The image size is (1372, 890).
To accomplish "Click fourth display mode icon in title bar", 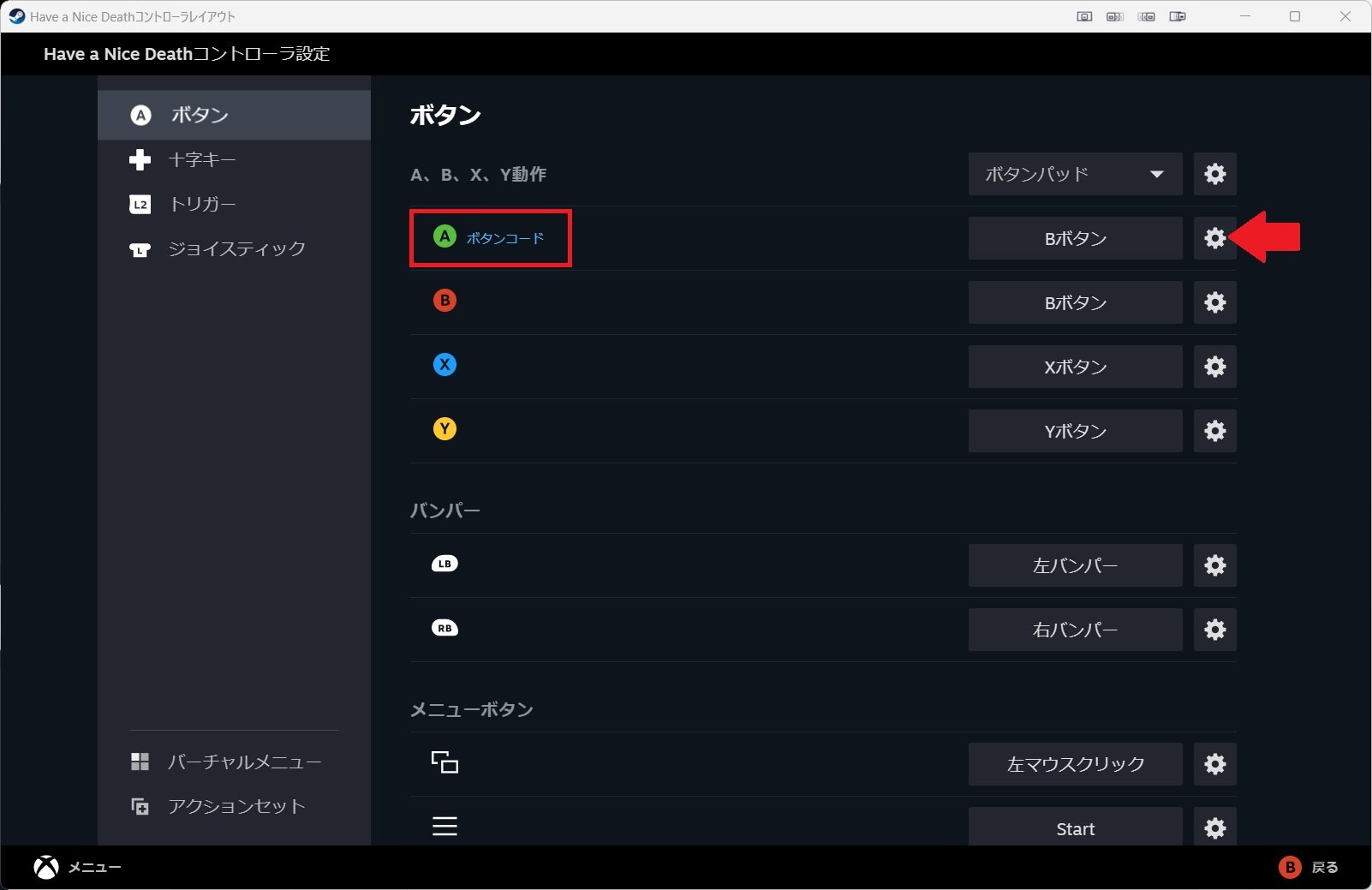I will tap(1178, 16).
